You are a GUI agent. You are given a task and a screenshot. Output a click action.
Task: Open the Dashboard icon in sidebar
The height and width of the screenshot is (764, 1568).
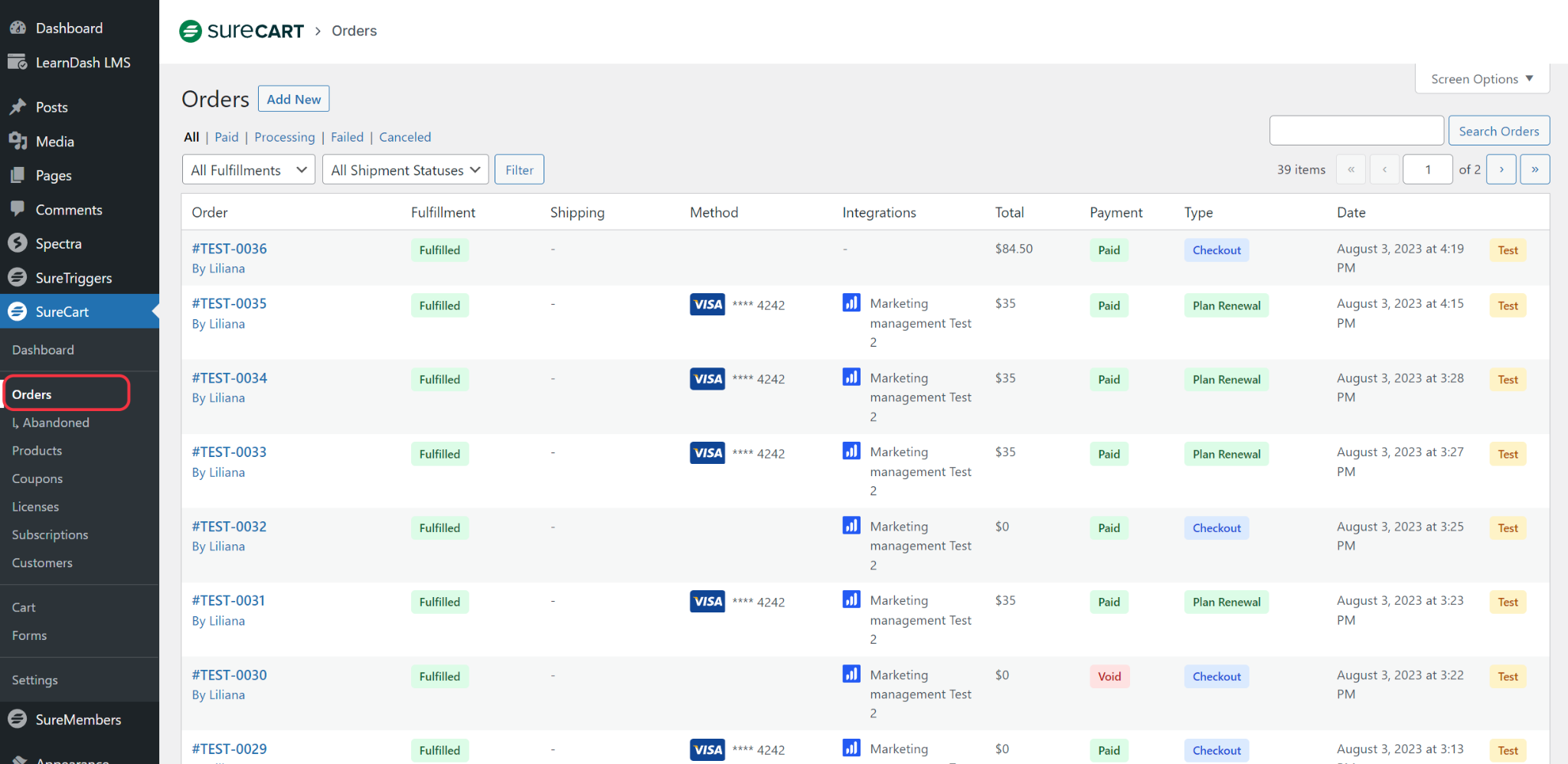(18, 28)
